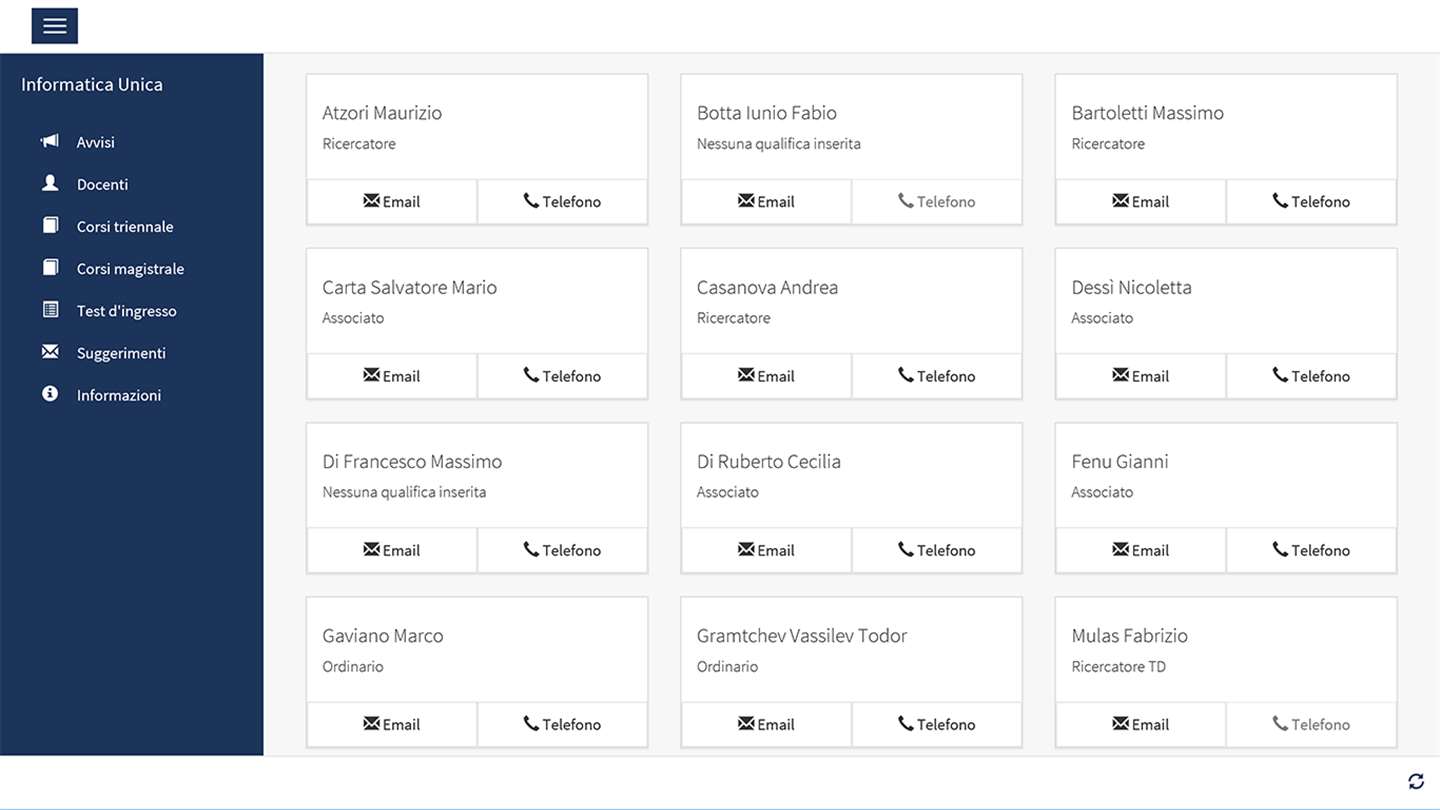Select Informazioni in the sidebar
Screen dimensions: 1440x810
(118, 395)
